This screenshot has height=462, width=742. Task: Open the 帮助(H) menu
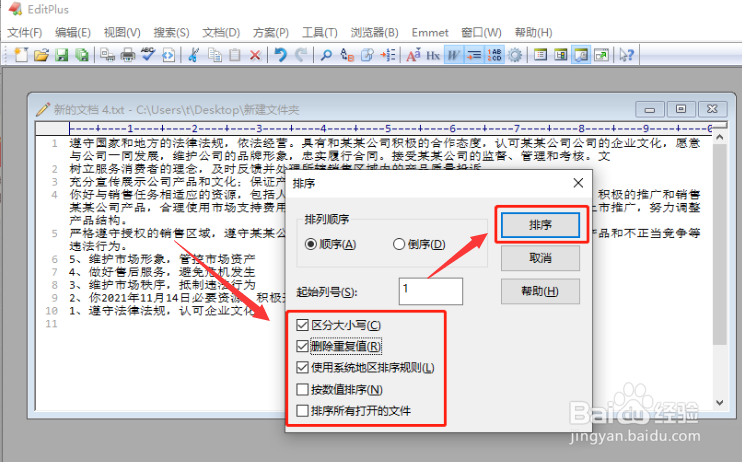click(x=533, y=33)
